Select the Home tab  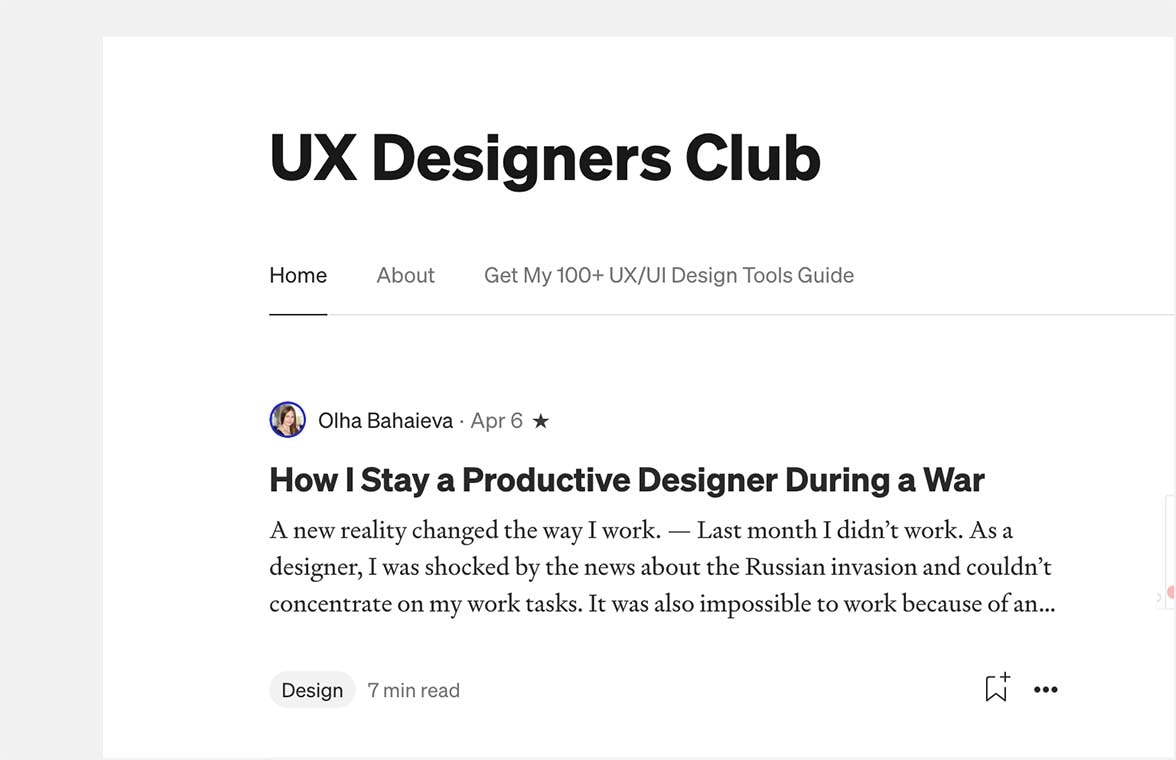point(297,275)
